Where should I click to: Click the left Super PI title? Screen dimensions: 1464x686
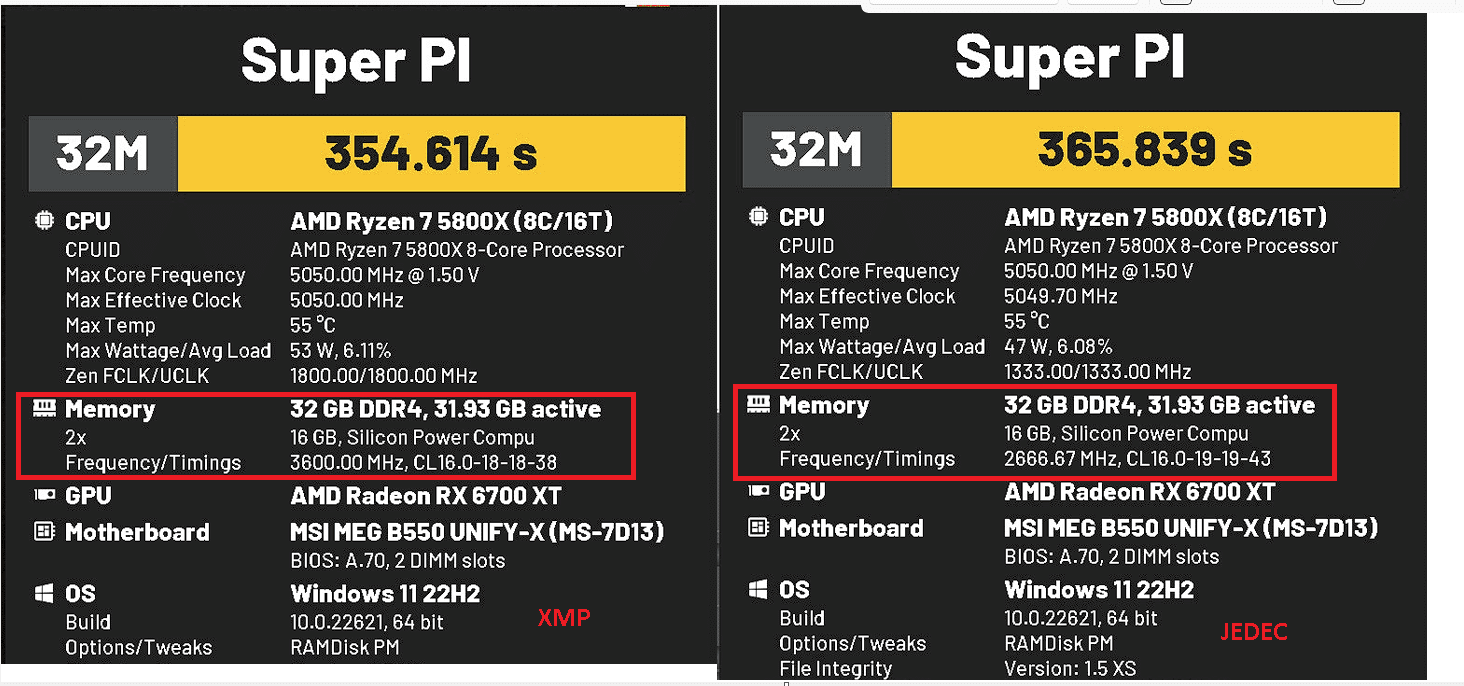tap(356, 61)
